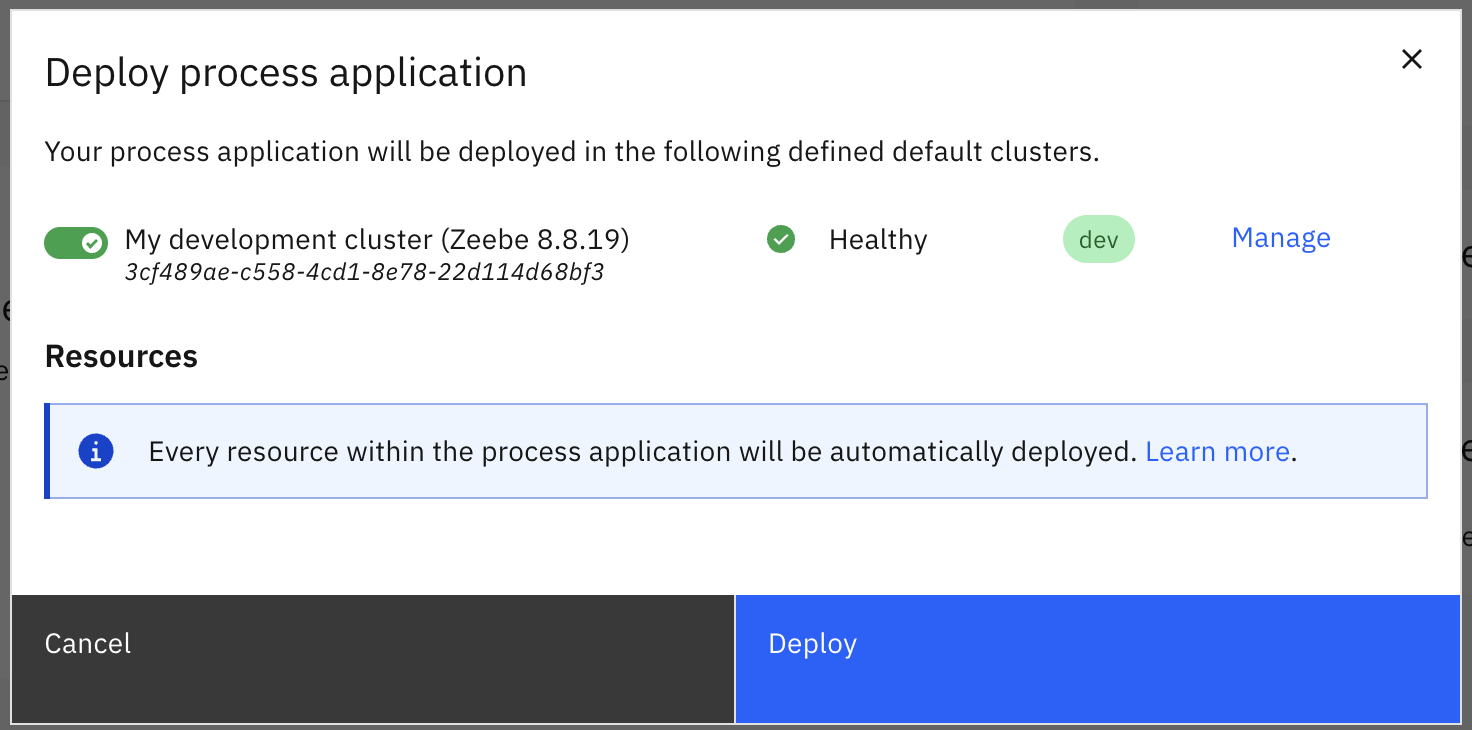The width and height of the screenshot is (1472, 730).
Task: Click the green Healthy checkmark icon
Action: (x=781, y=240)
